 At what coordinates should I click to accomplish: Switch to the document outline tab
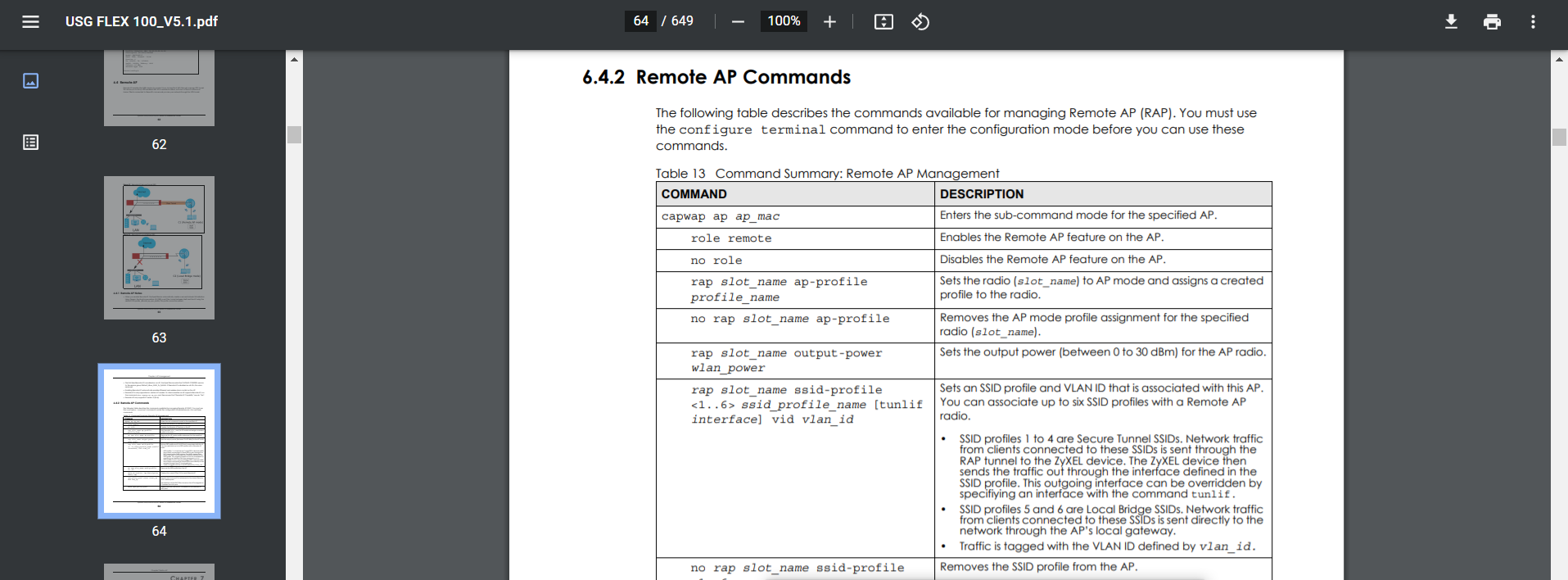pos(30,143)
